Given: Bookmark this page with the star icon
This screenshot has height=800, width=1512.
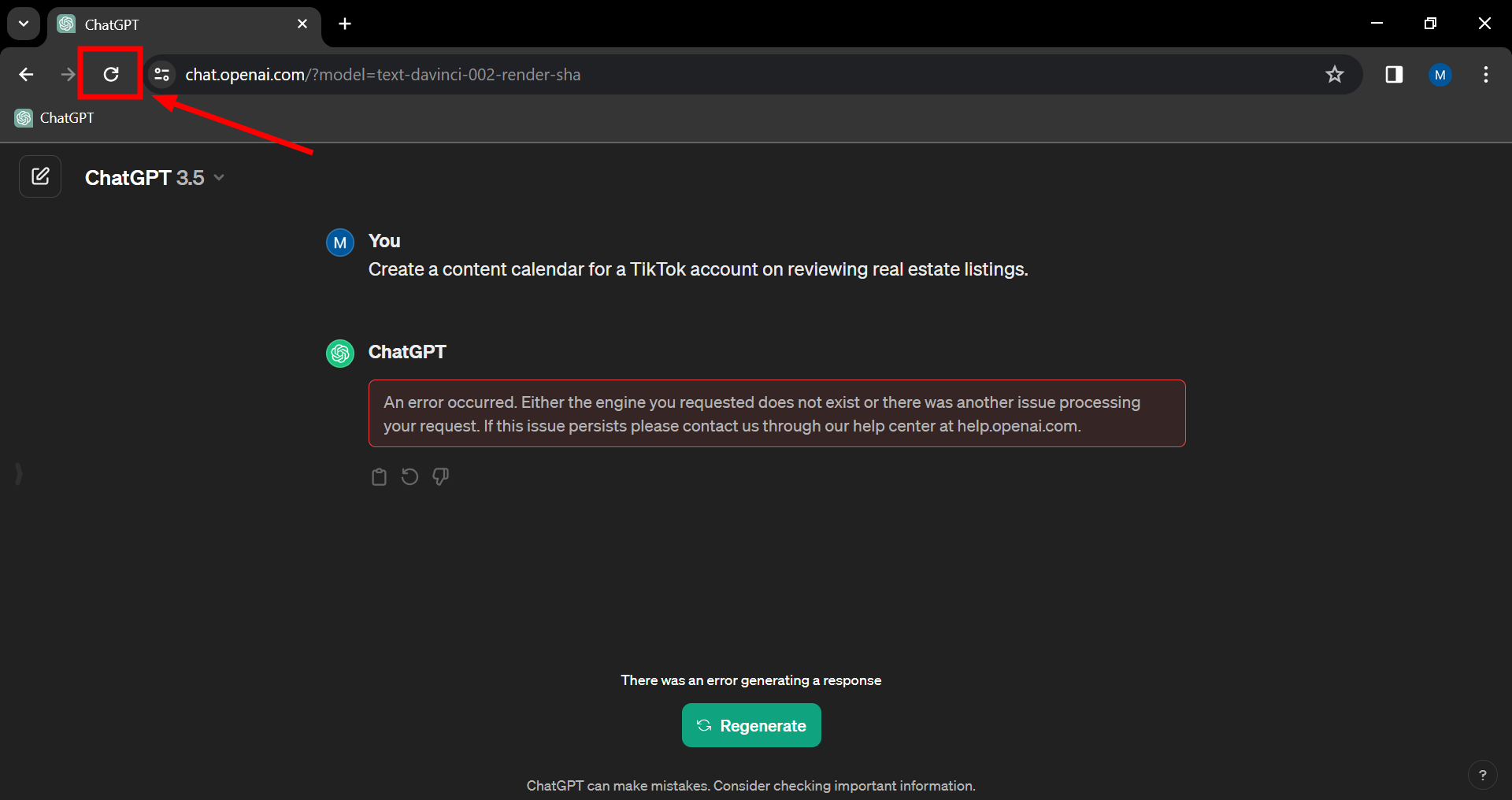Looking at the screenshot, I should point(1334,74).
